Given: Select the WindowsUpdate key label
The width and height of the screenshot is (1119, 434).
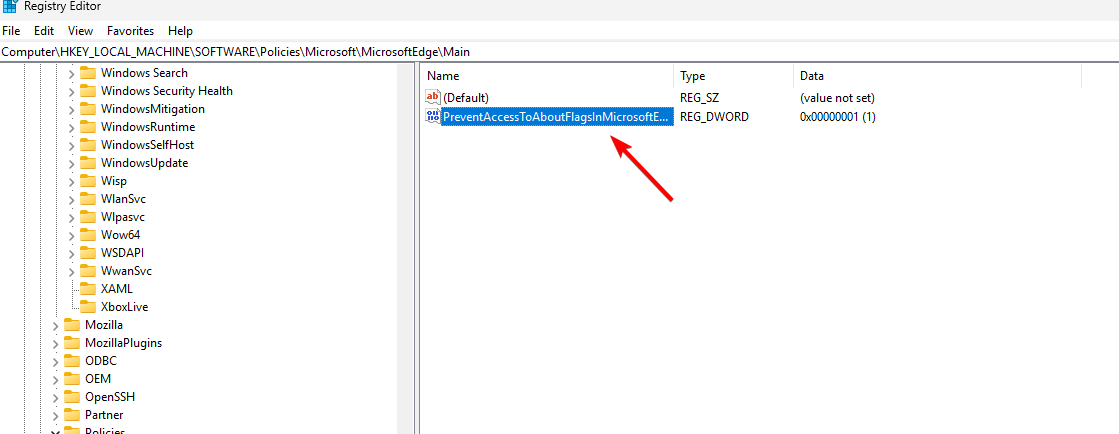Looking at the screenshot, I should pyautogui.click(x=145, y=163).
